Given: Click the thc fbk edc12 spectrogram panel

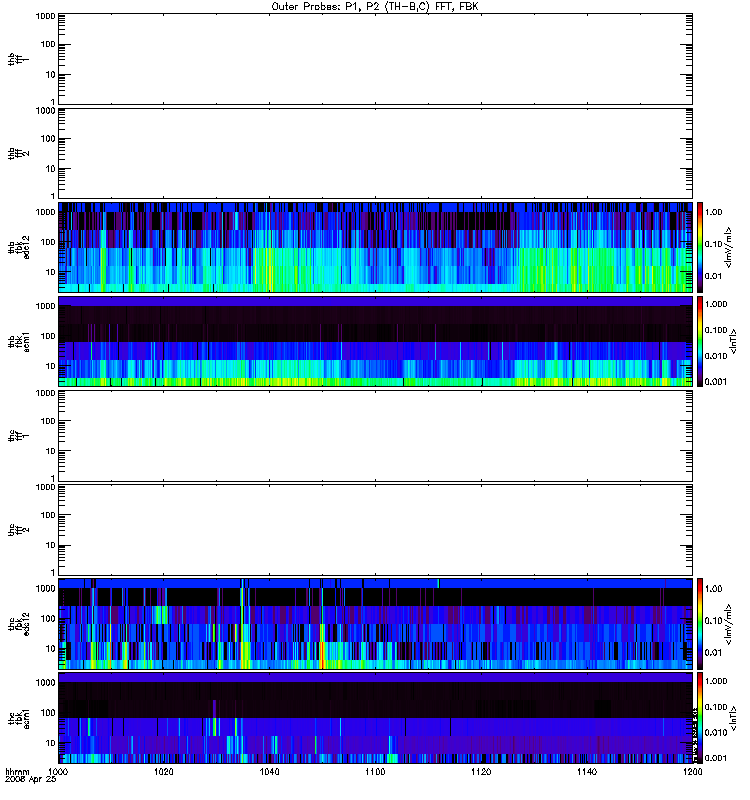Looking at the screenshot, I should [375, 624].
